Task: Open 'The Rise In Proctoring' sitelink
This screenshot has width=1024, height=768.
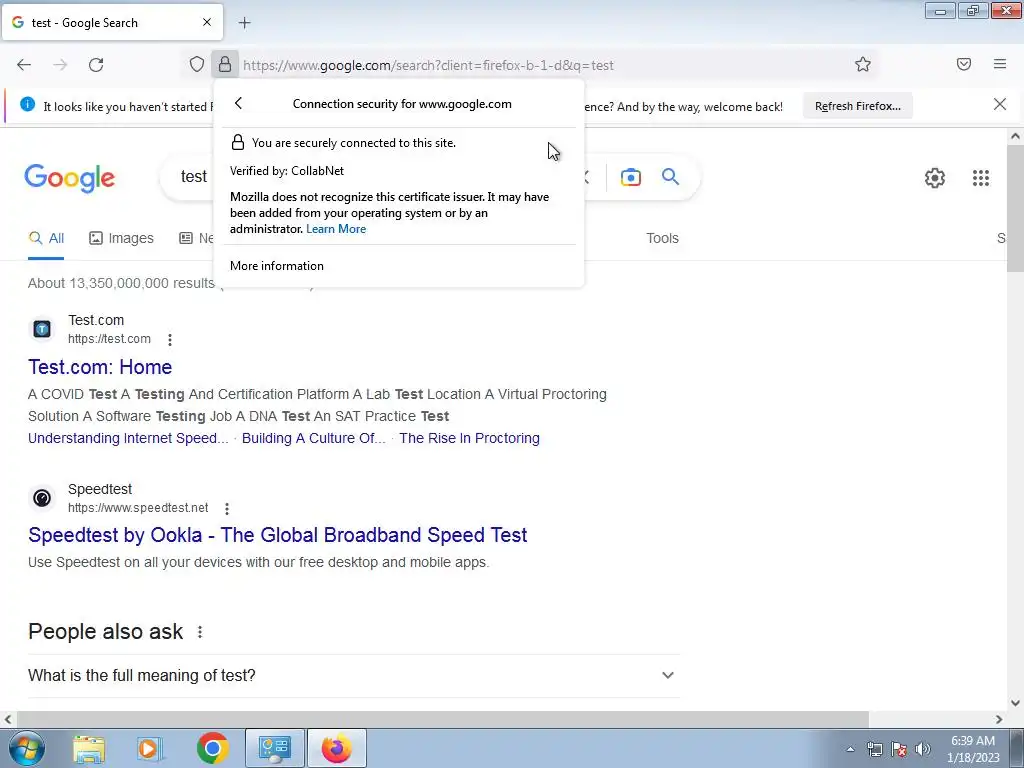Action: (470, 438)
